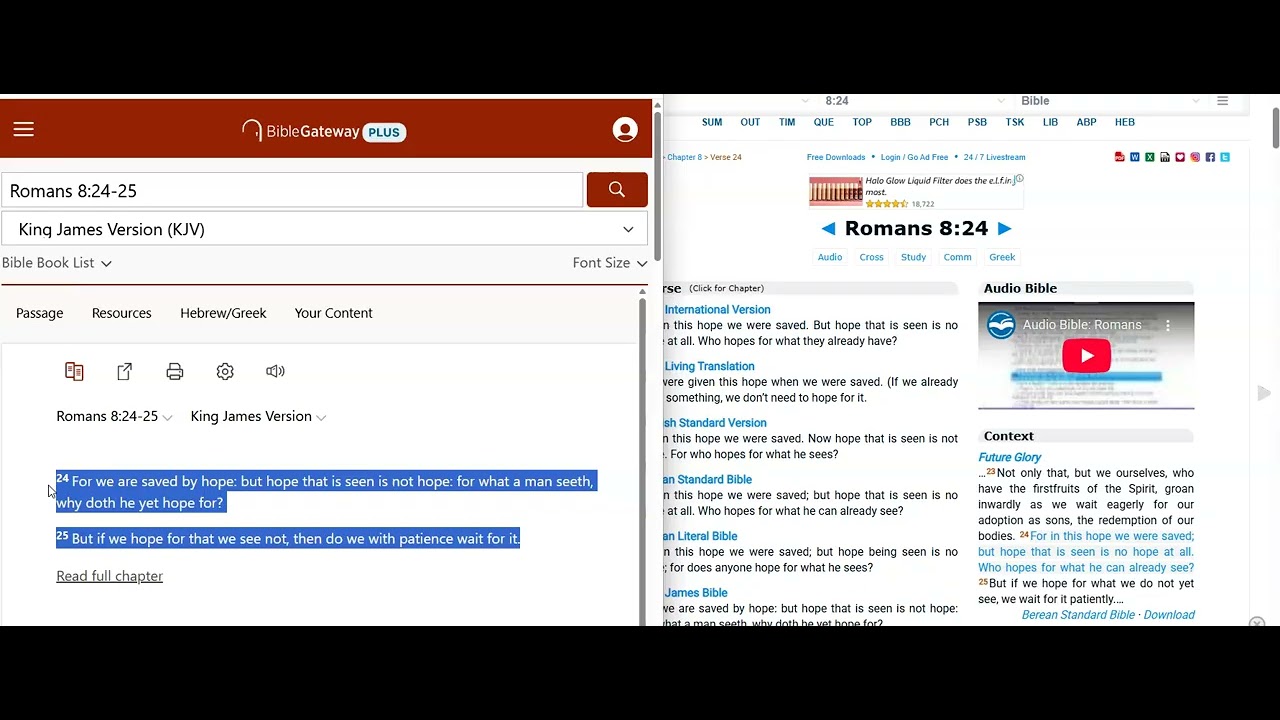Print the passage with printer icon
This screenshot has width=1280, height=720.
pos(175,371)
